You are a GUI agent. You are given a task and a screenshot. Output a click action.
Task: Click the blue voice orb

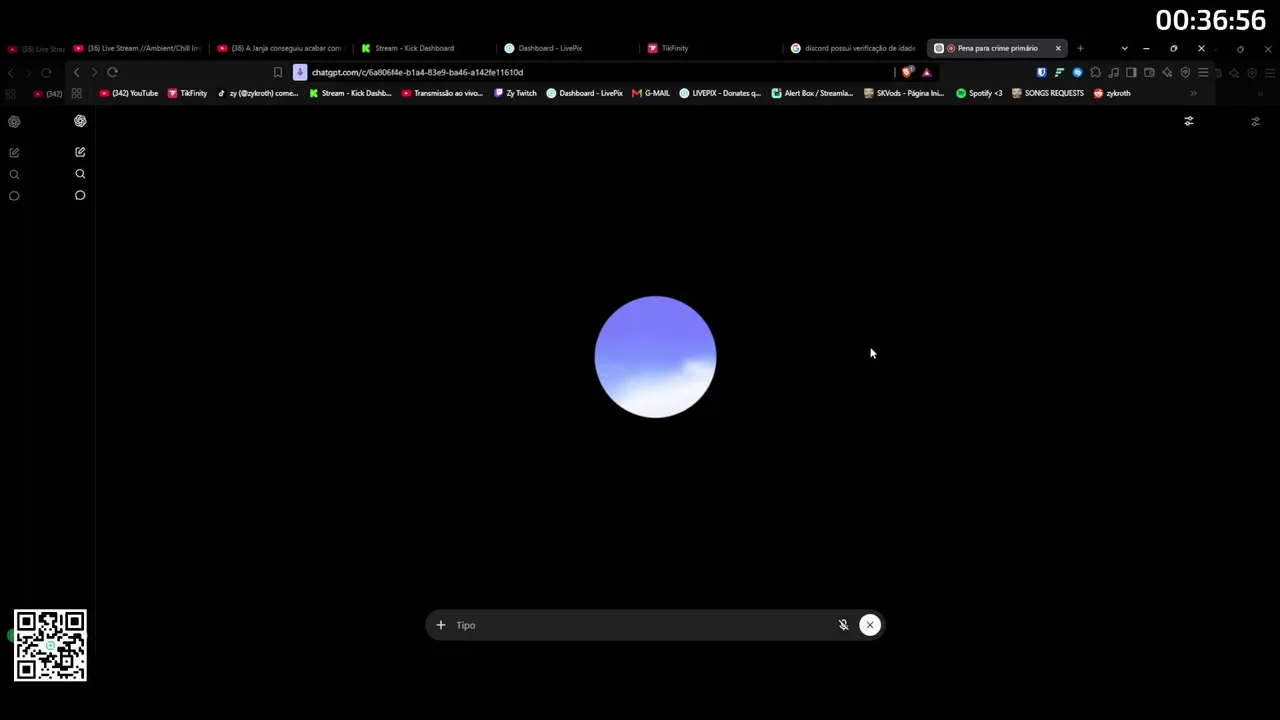pyautogui.click(x=655, y=357)
